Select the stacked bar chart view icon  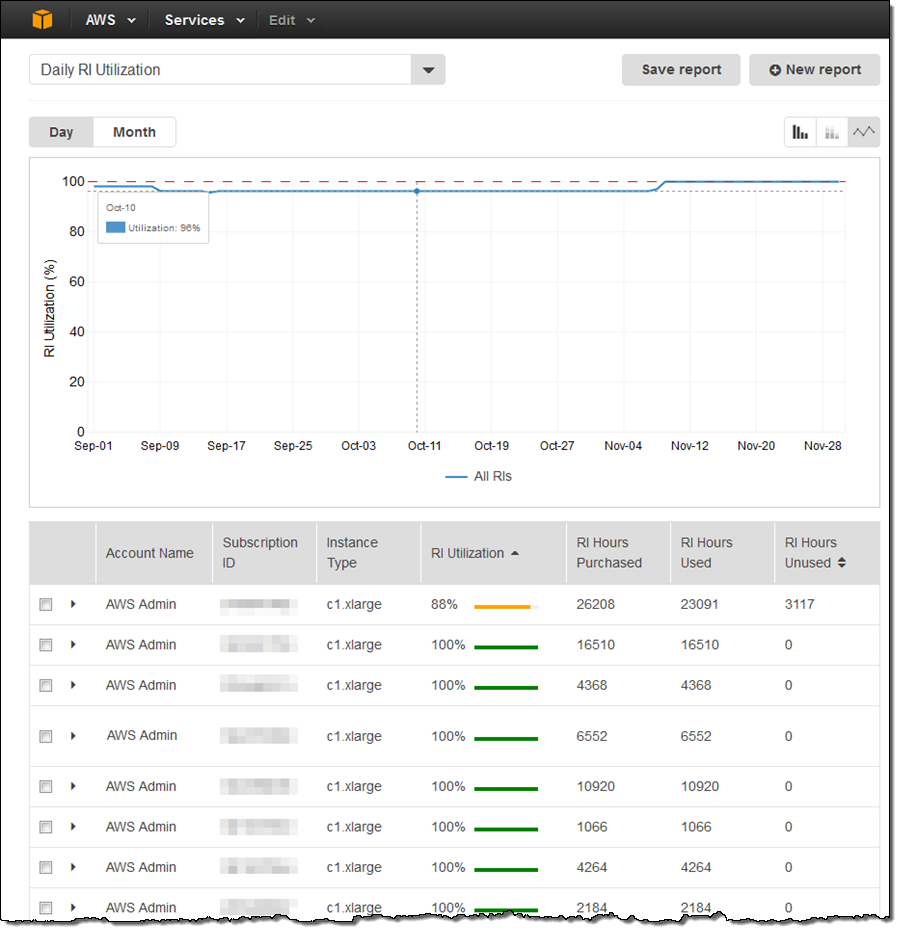(x=831, y=131)
